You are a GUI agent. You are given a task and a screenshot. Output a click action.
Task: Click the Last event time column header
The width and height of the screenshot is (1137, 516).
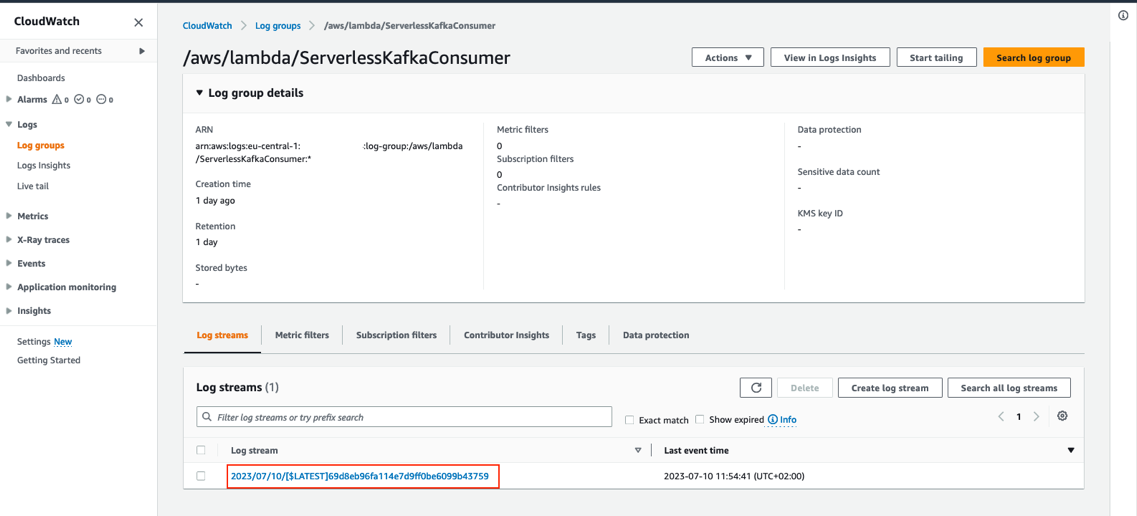click(x=696, y=450)
